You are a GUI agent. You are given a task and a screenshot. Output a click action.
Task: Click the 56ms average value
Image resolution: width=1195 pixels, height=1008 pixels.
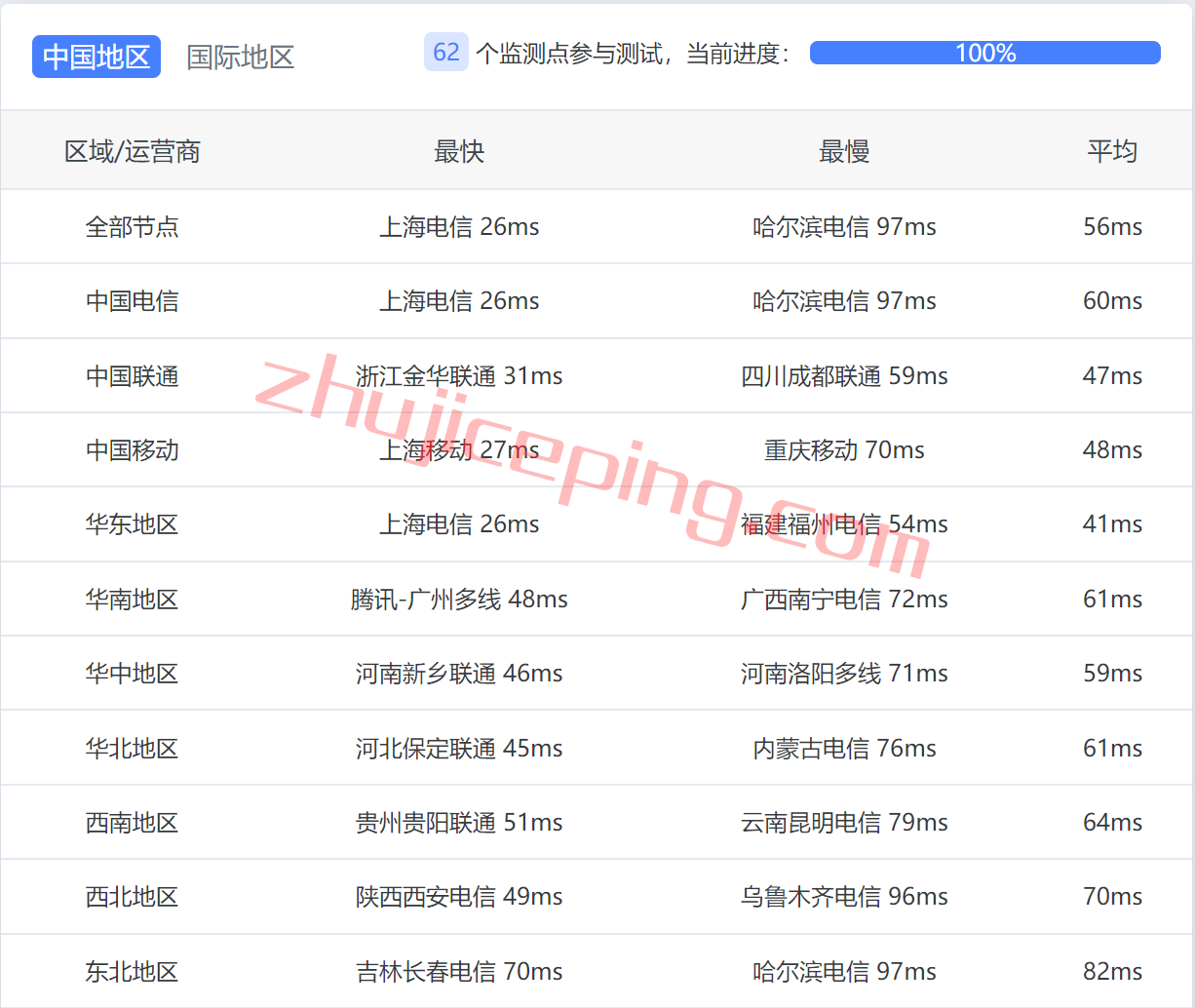pos(1112,226)
